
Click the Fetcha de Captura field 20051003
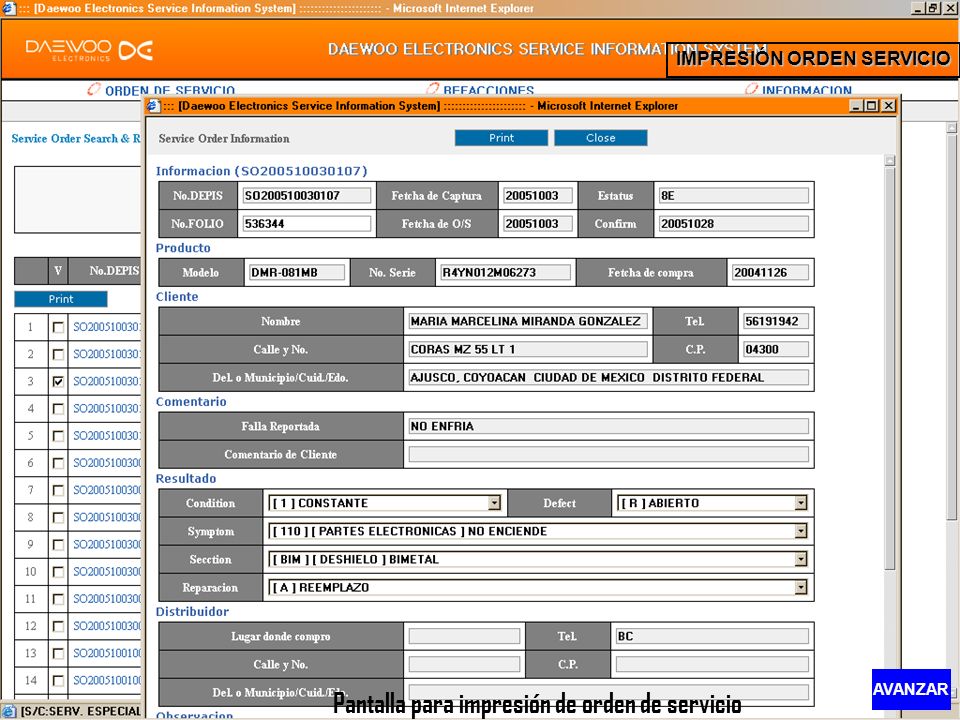tap(538, 196)
